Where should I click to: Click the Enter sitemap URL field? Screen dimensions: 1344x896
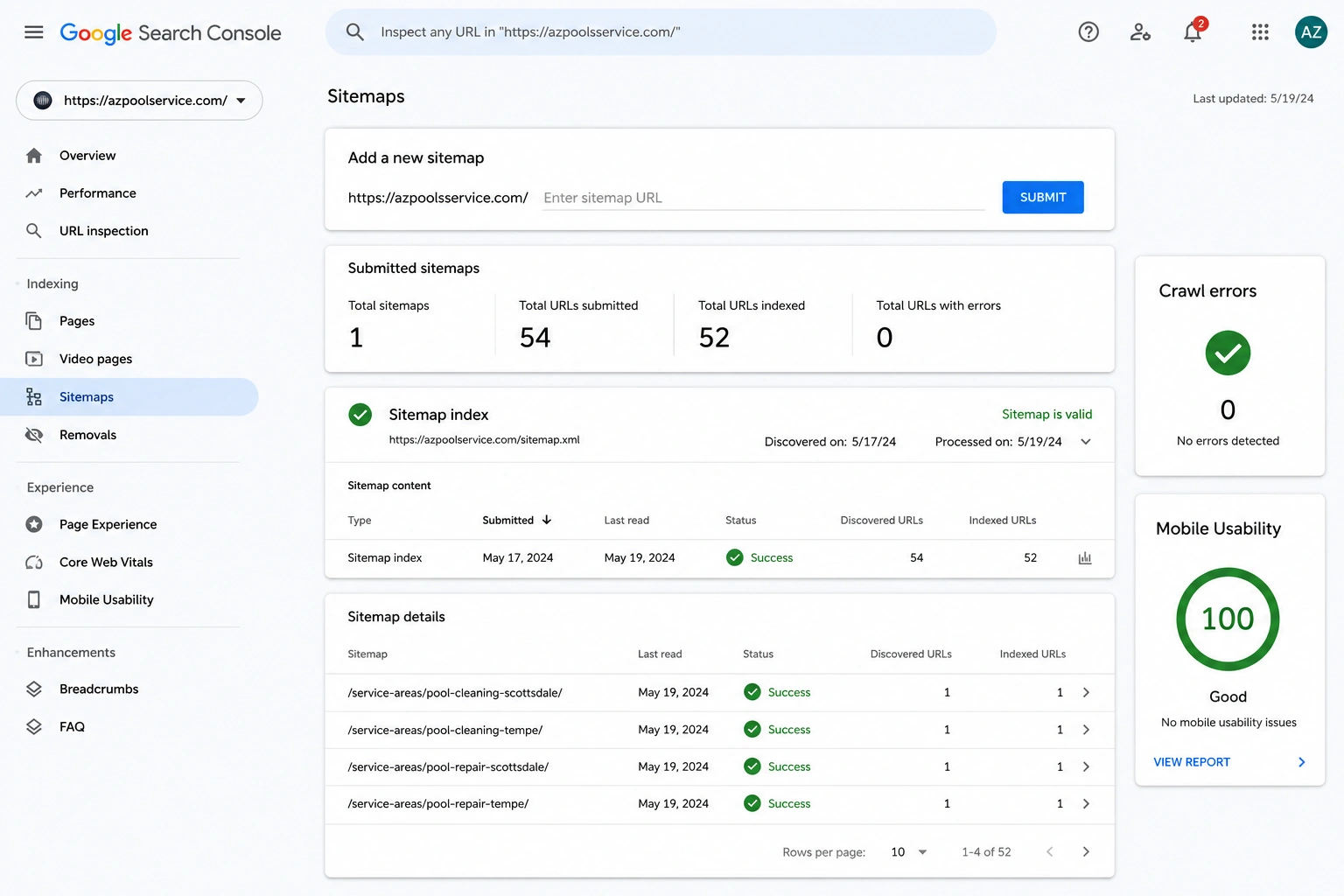[764, 198]
